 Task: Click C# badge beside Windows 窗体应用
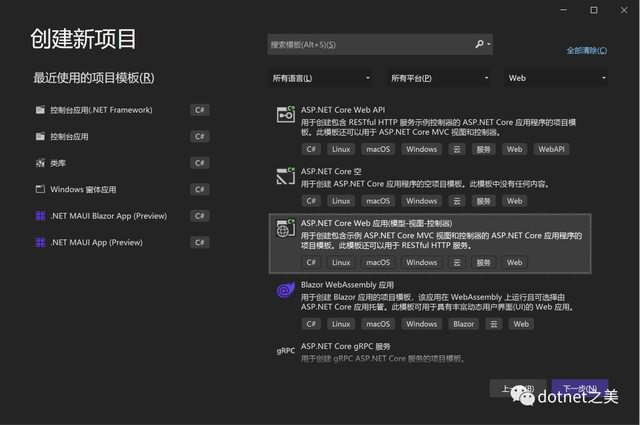coord(200,189)
